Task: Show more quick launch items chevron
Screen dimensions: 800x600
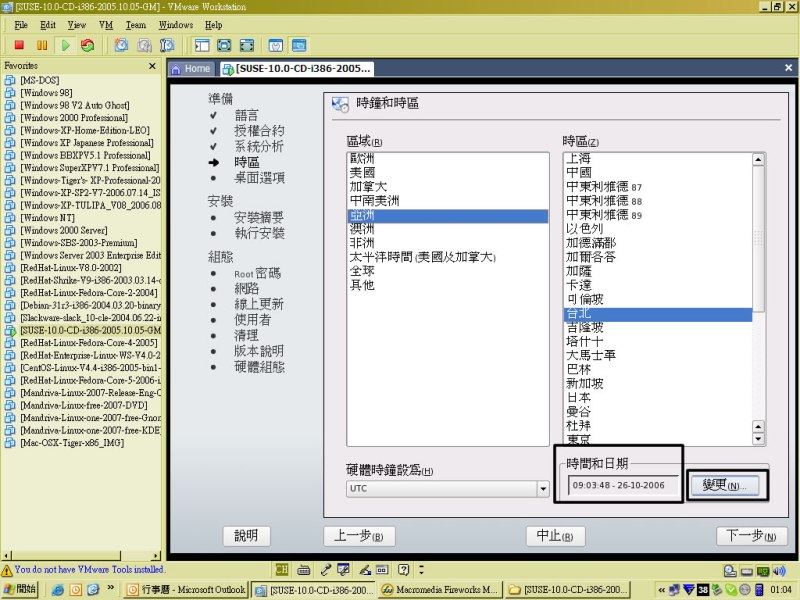Action: [x=111, y=588]
